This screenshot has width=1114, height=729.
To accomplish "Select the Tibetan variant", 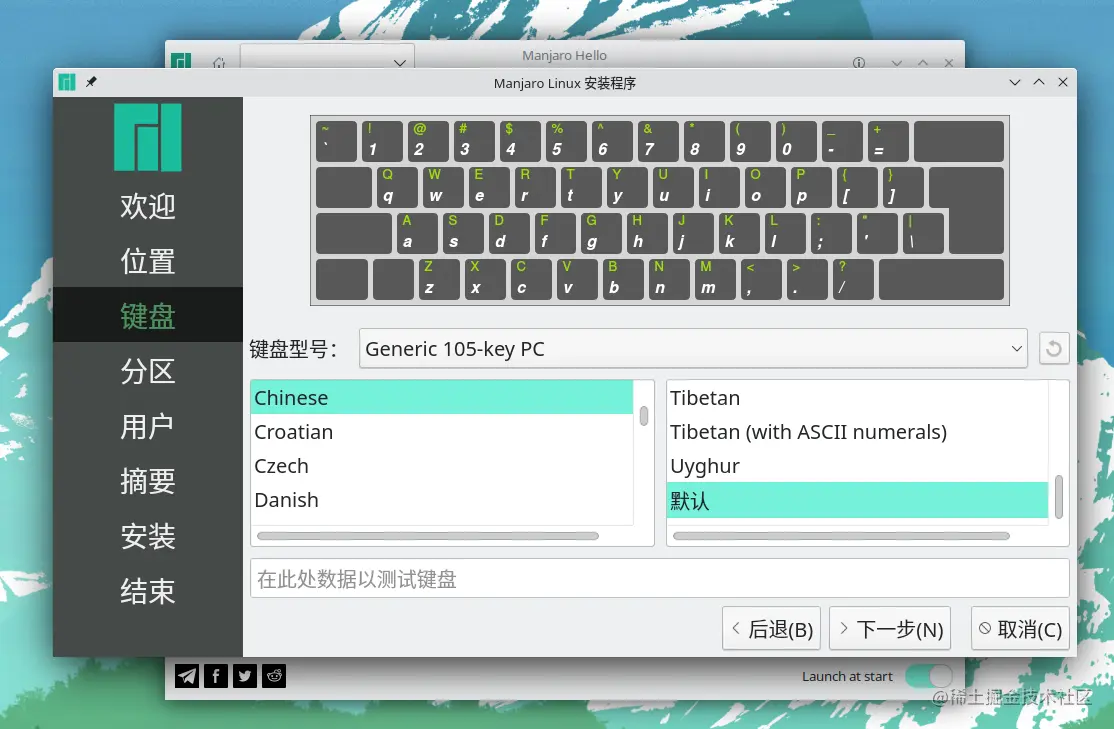I will (858, 397).
